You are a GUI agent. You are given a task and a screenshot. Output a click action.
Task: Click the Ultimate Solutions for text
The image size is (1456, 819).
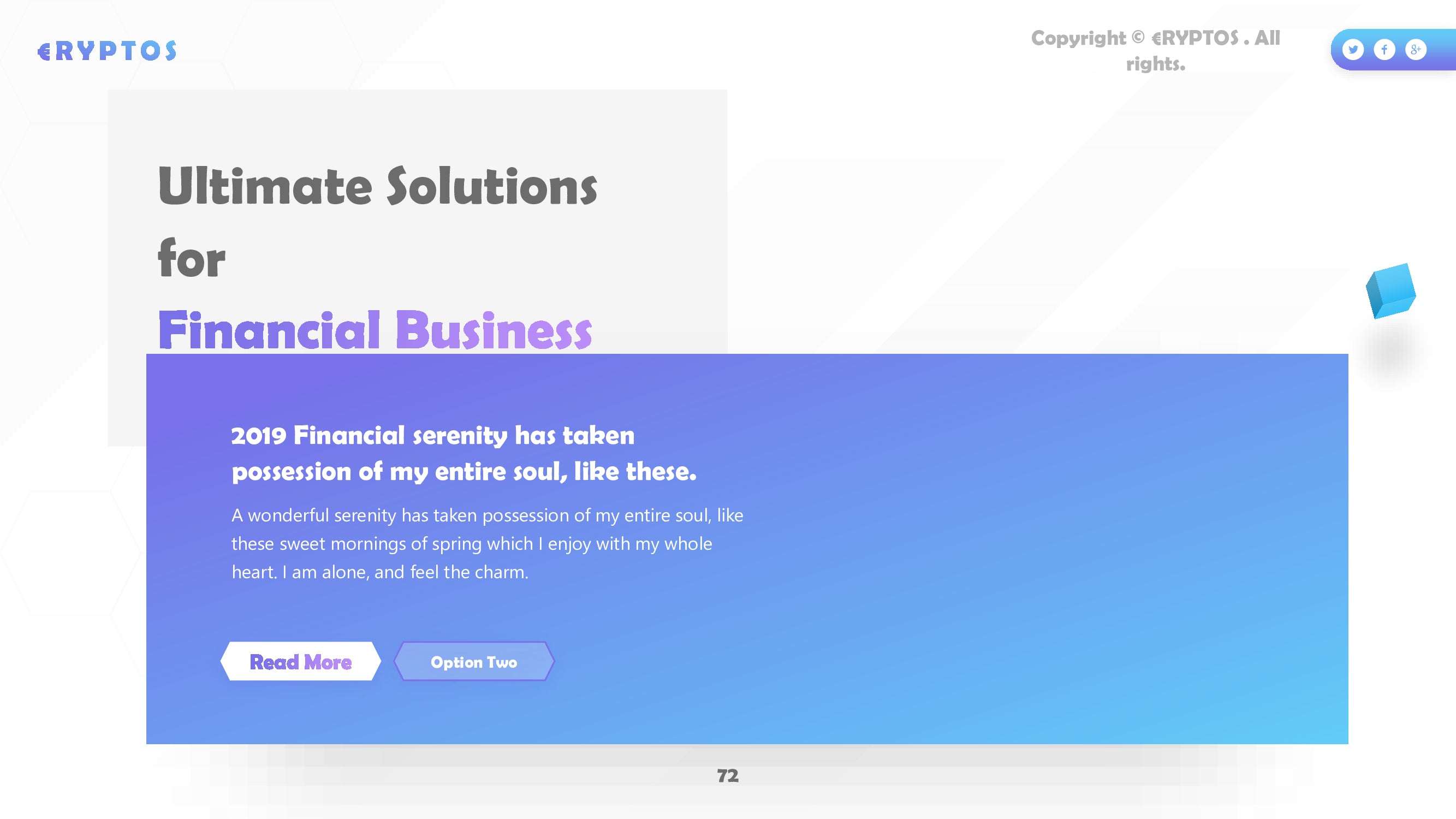tap(378, 217)
